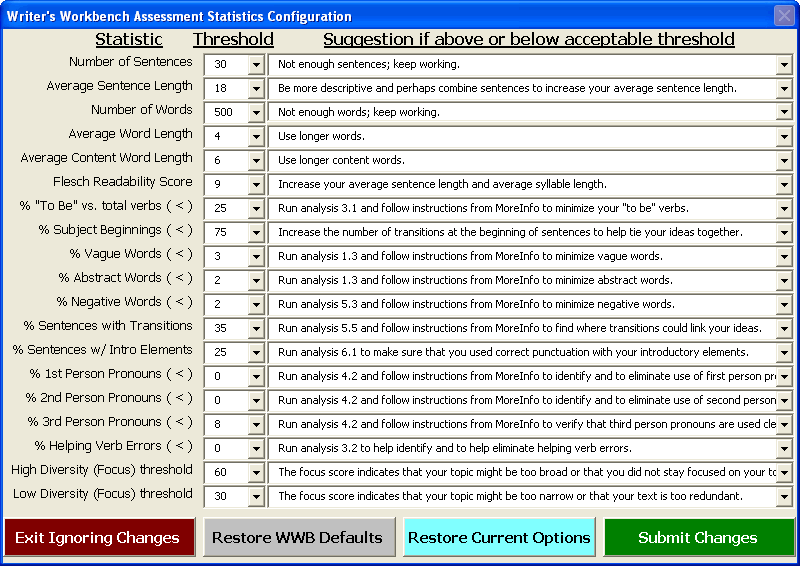Expand the "Use longer content words" suggestion dropdown
Screen dimensions: 800x566
[x=784, y=160]
